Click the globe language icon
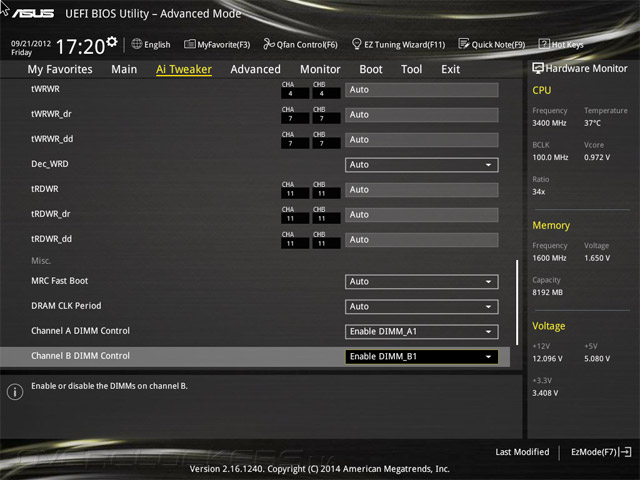 coord(137,44)
